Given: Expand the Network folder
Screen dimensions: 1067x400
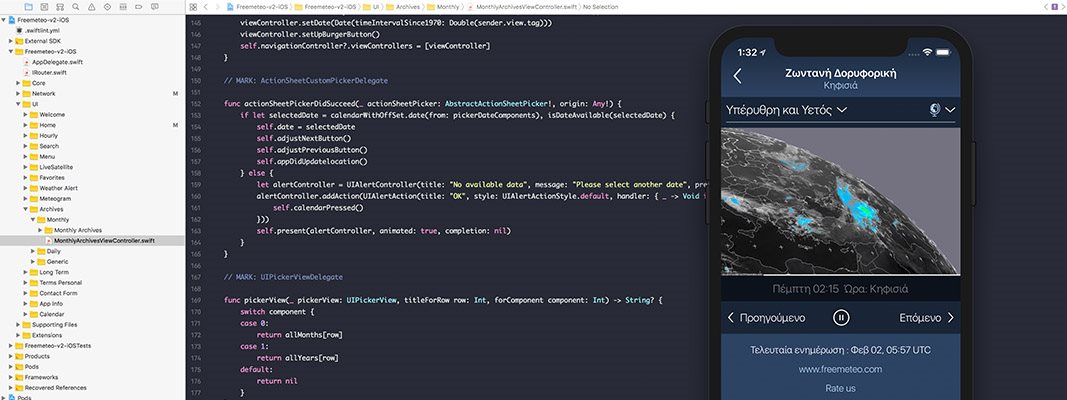Looking at the screenshot, I should tap(18, 93).
